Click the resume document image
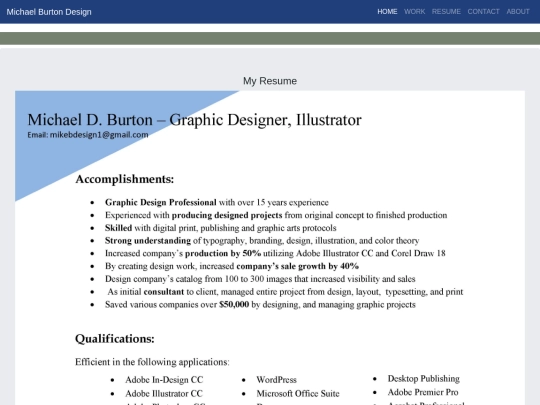The width and height of the screenshot is (540, 405). point(270,248)
